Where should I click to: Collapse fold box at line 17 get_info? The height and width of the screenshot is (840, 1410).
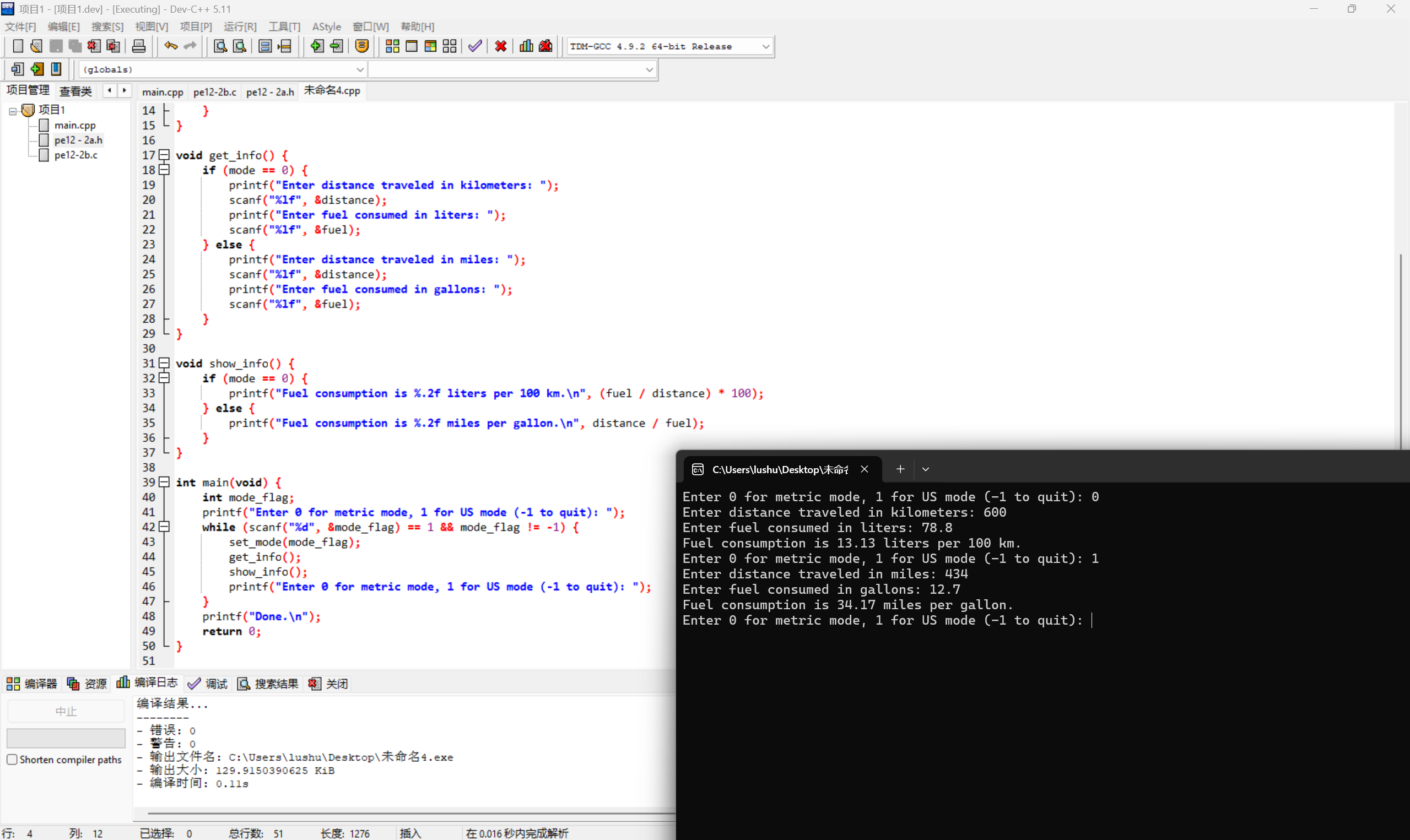tap(164, 155)
